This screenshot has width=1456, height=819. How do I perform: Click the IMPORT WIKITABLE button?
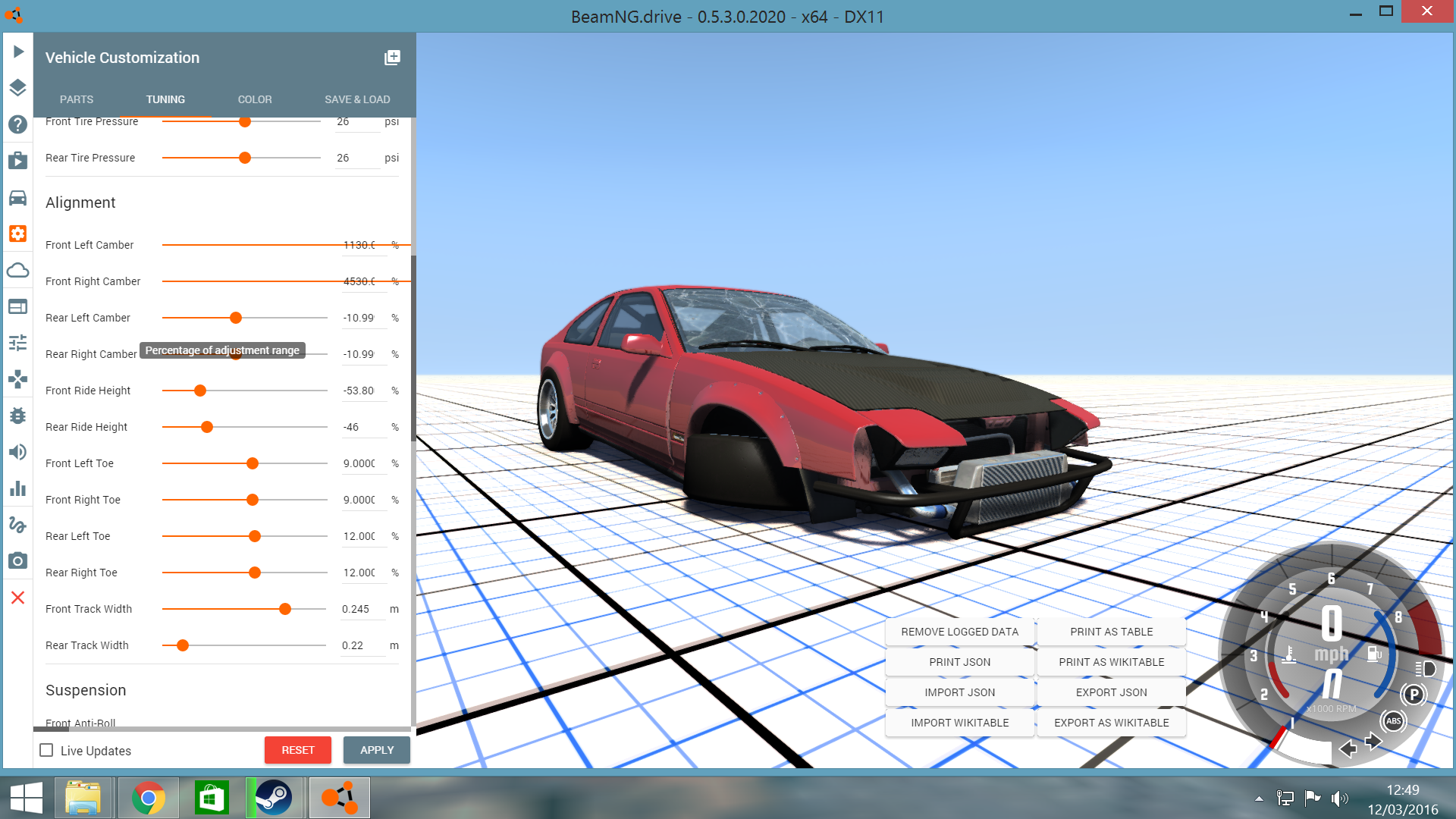click(x=960, y=723)
